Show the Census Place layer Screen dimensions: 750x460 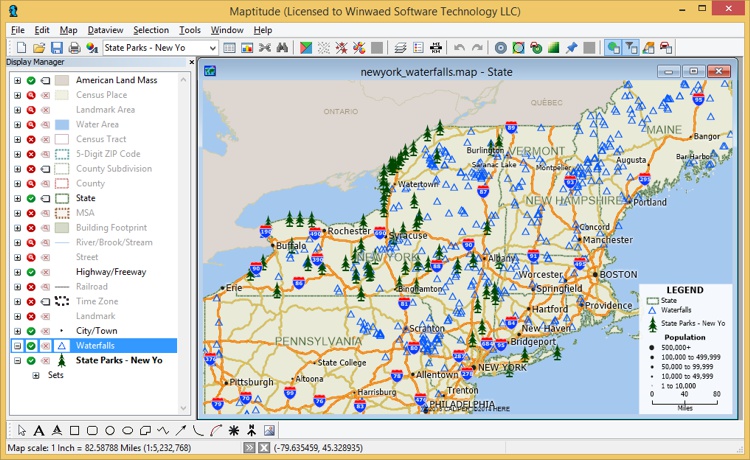[32, 95]
